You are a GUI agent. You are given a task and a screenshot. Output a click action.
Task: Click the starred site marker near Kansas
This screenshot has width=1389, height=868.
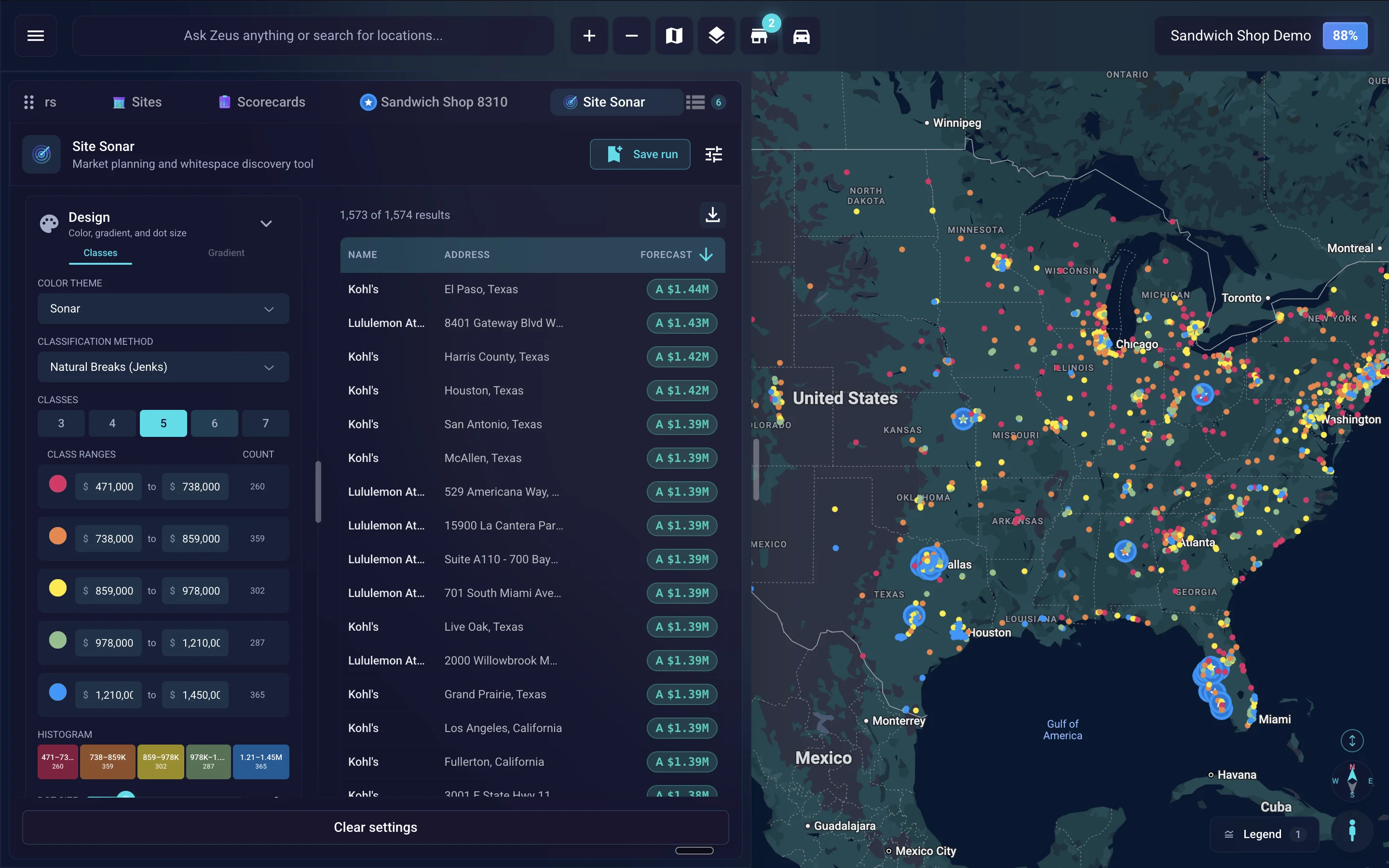[x=963, y=419]
